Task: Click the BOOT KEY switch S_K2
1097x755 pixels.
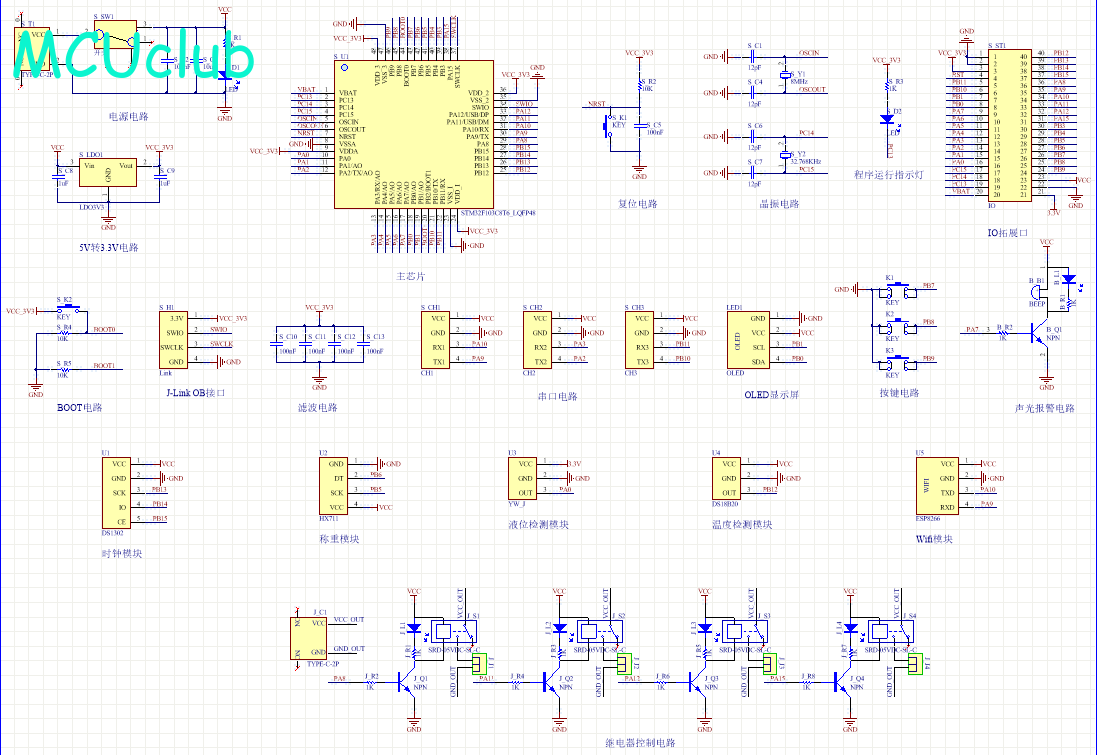Action: coord(69,309)
